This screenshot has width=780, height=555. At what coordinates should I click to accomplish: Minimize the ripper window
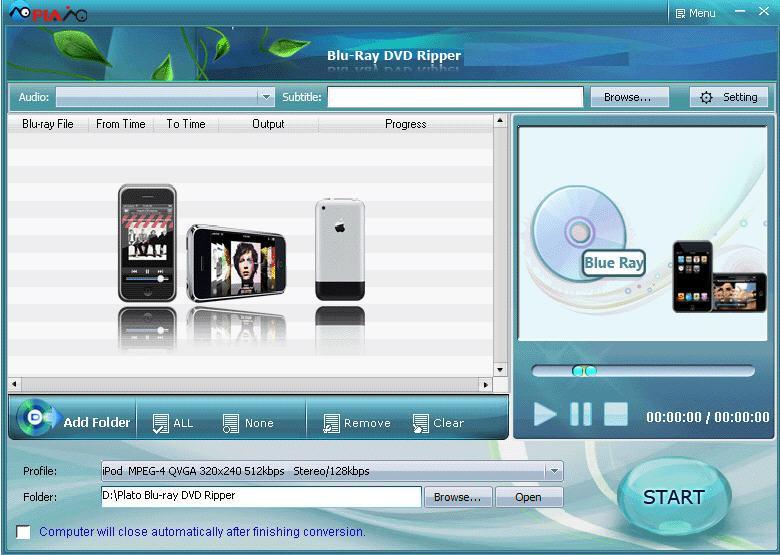coord(740,11)
